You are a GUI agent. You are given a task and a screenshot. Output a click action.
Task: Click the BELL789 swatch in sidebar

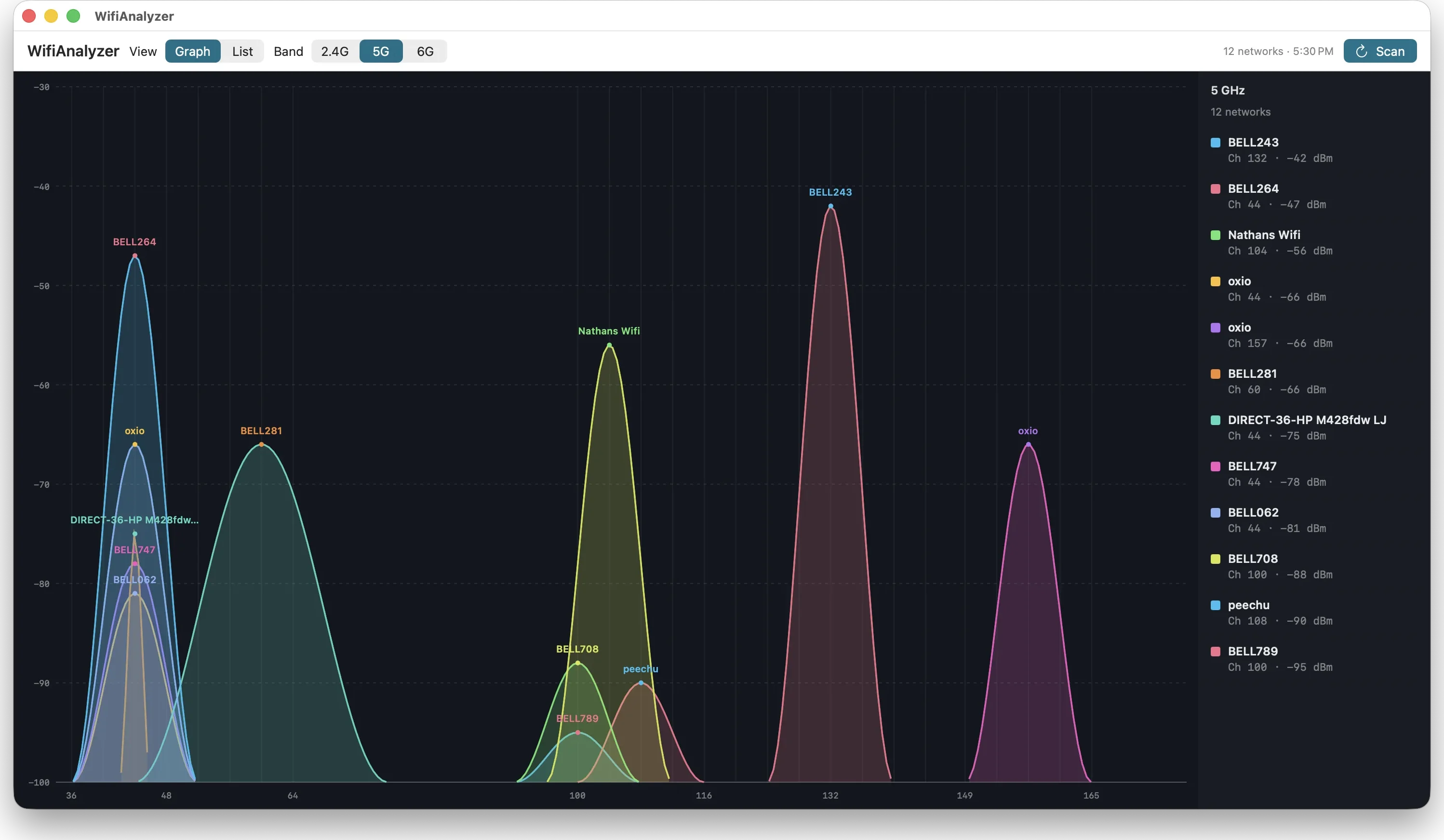1215,652
